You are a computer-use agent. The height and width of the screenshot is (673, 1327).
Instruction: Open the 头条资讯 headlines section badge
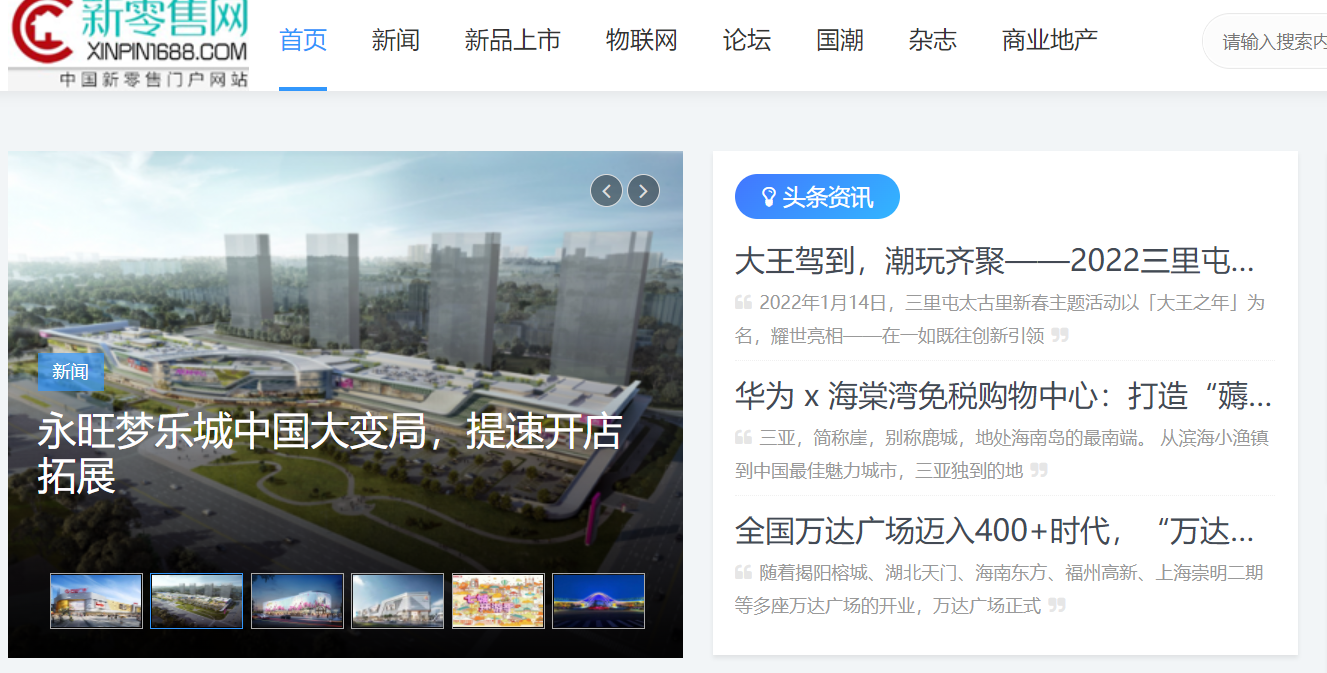(817, 196)
